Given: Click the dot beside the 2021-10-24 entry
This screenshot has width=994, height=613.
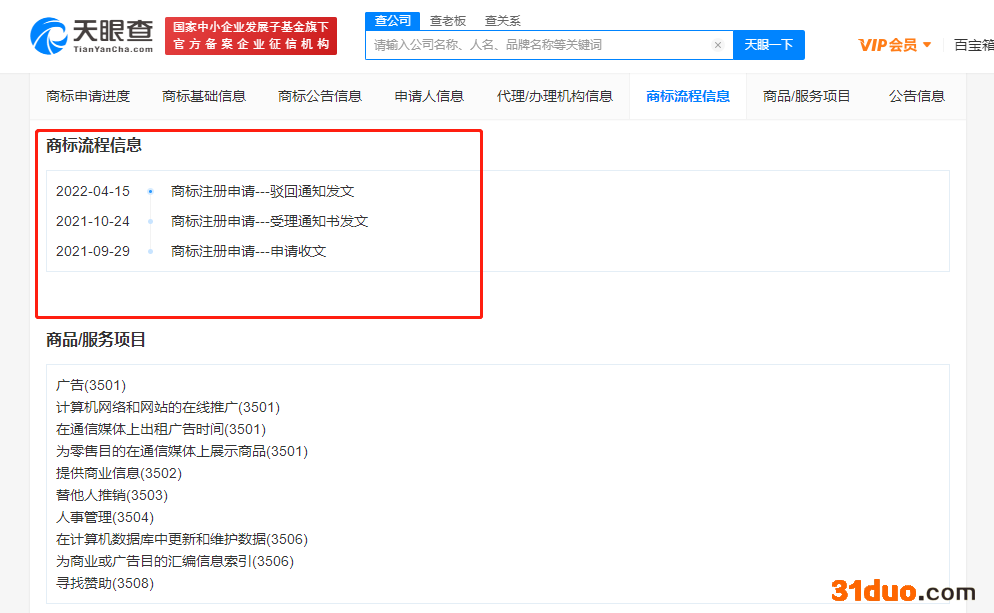Looking at the screenshot, I should (151, 221).
